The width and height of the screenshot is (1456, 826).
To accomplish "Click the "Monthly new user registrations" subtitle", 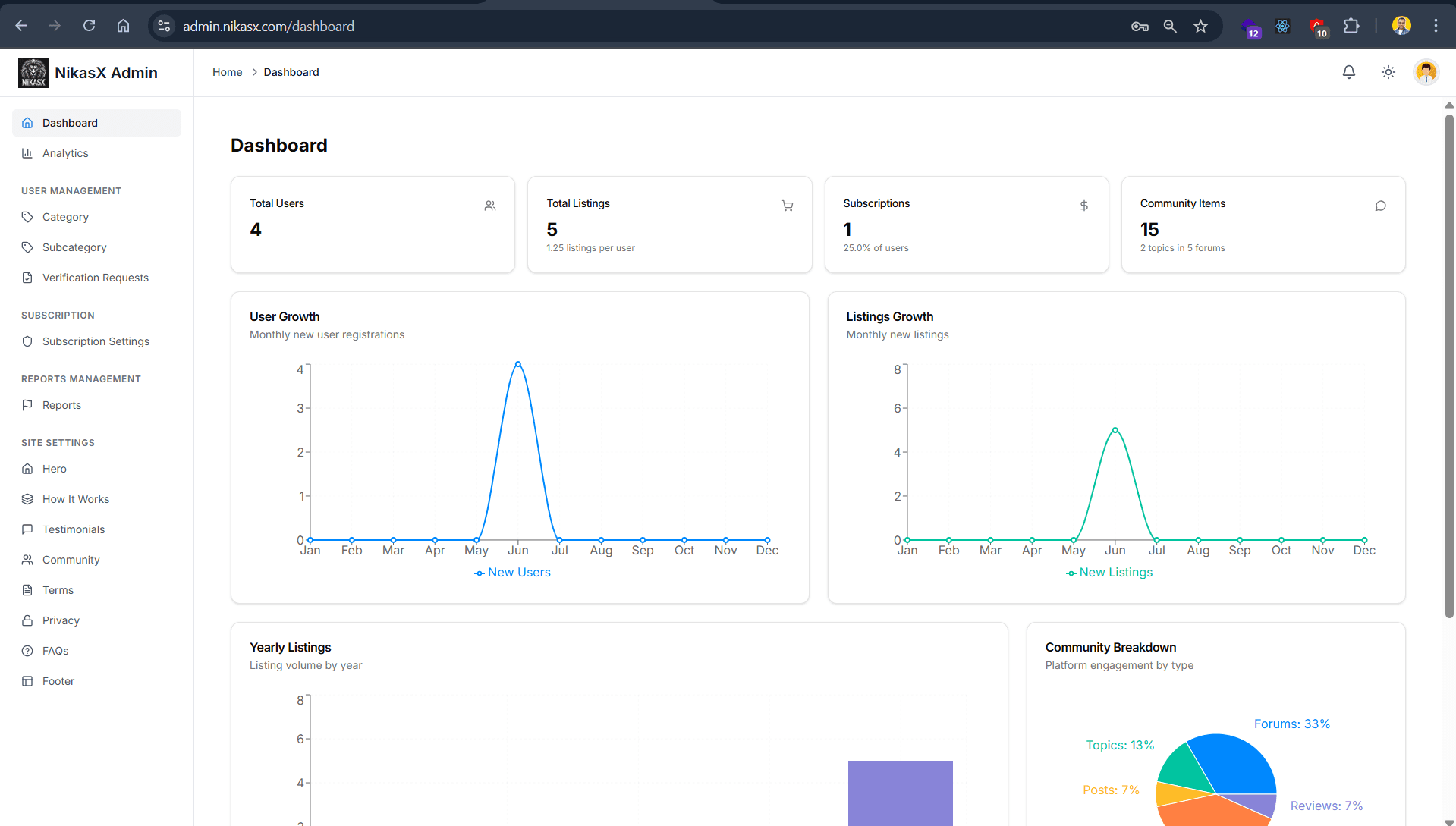I will click(x=327, y=334).
